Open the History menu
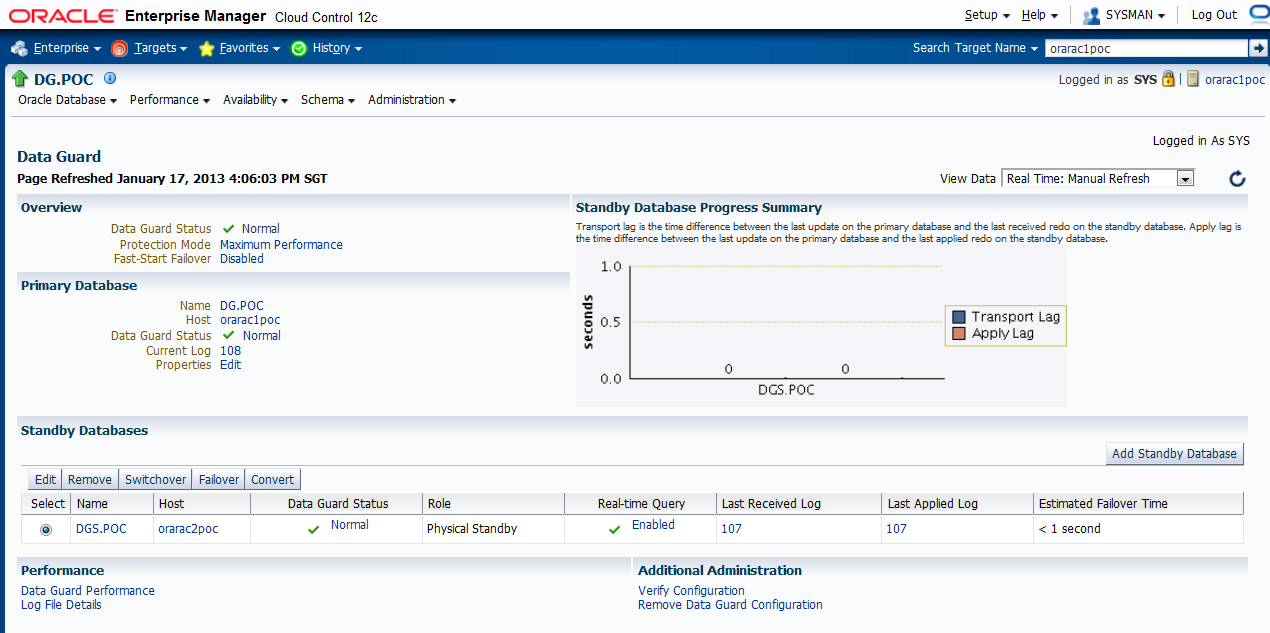1270x633 pixels. 337,48
